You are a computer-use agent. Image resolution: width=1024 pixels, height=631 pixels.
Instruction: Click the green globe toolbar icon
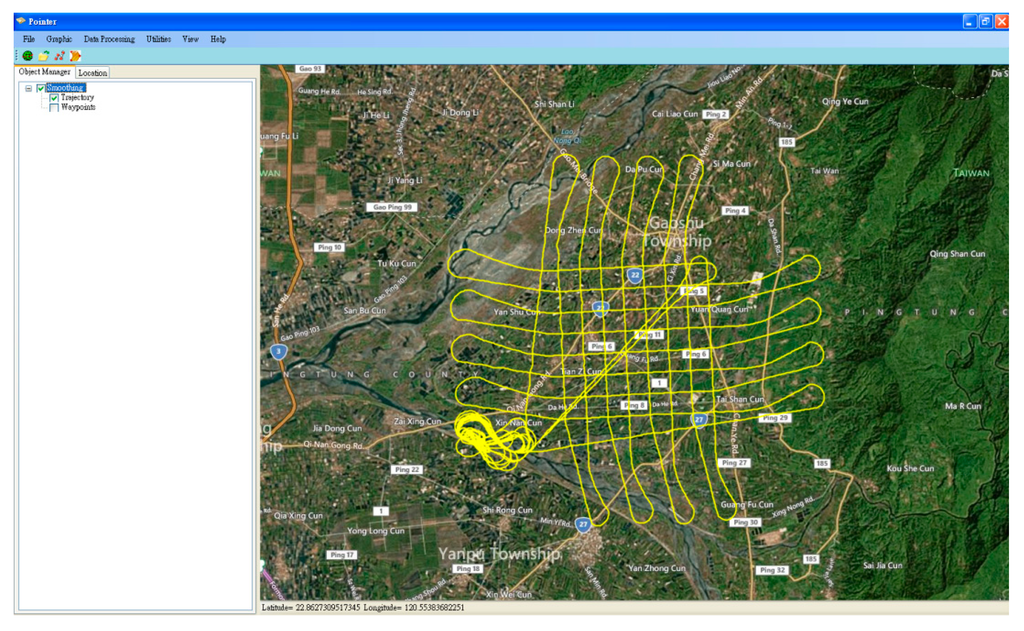coord(28,56)
